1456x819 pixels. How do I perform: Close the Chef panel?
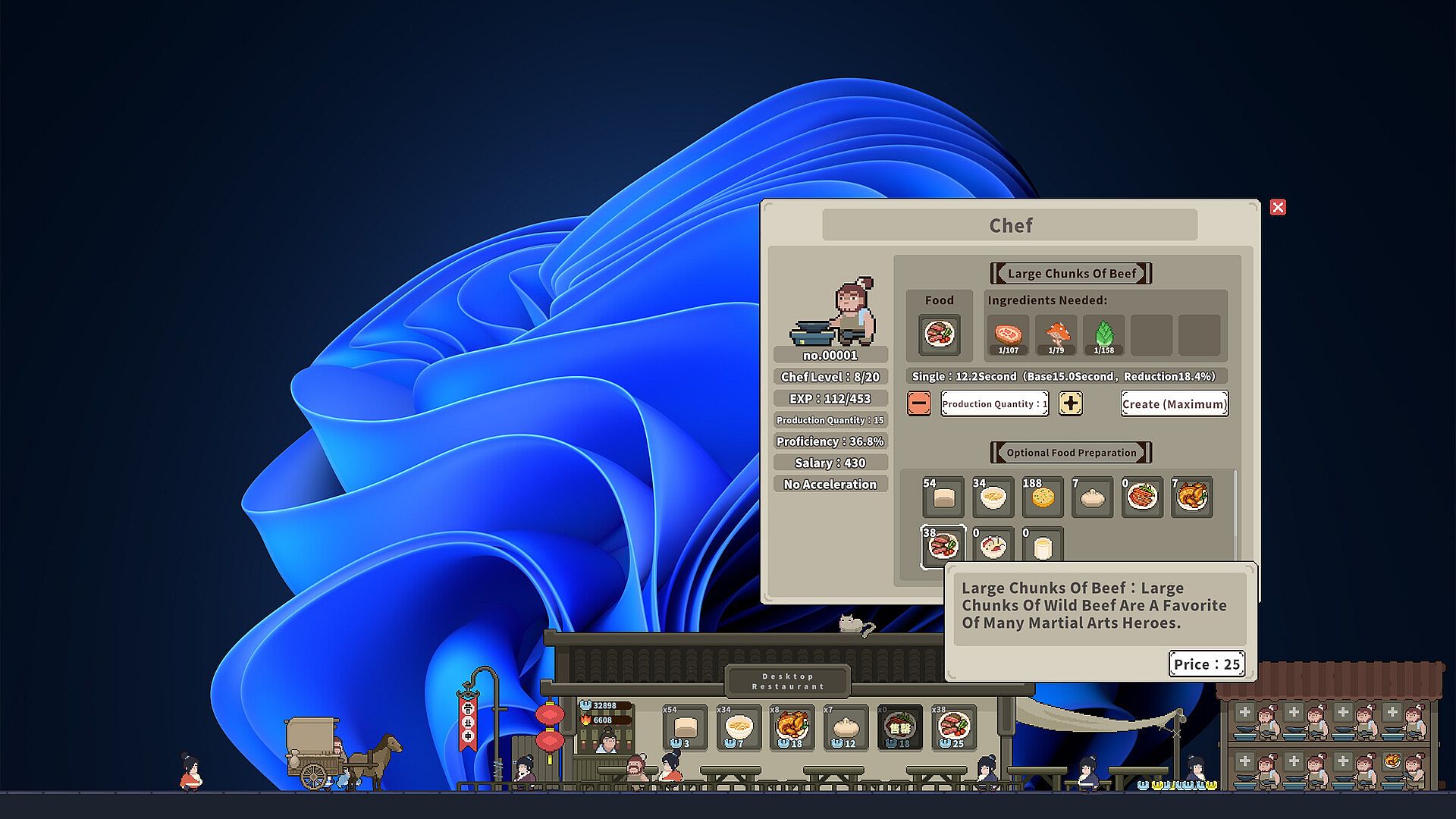coord(1278,207)
